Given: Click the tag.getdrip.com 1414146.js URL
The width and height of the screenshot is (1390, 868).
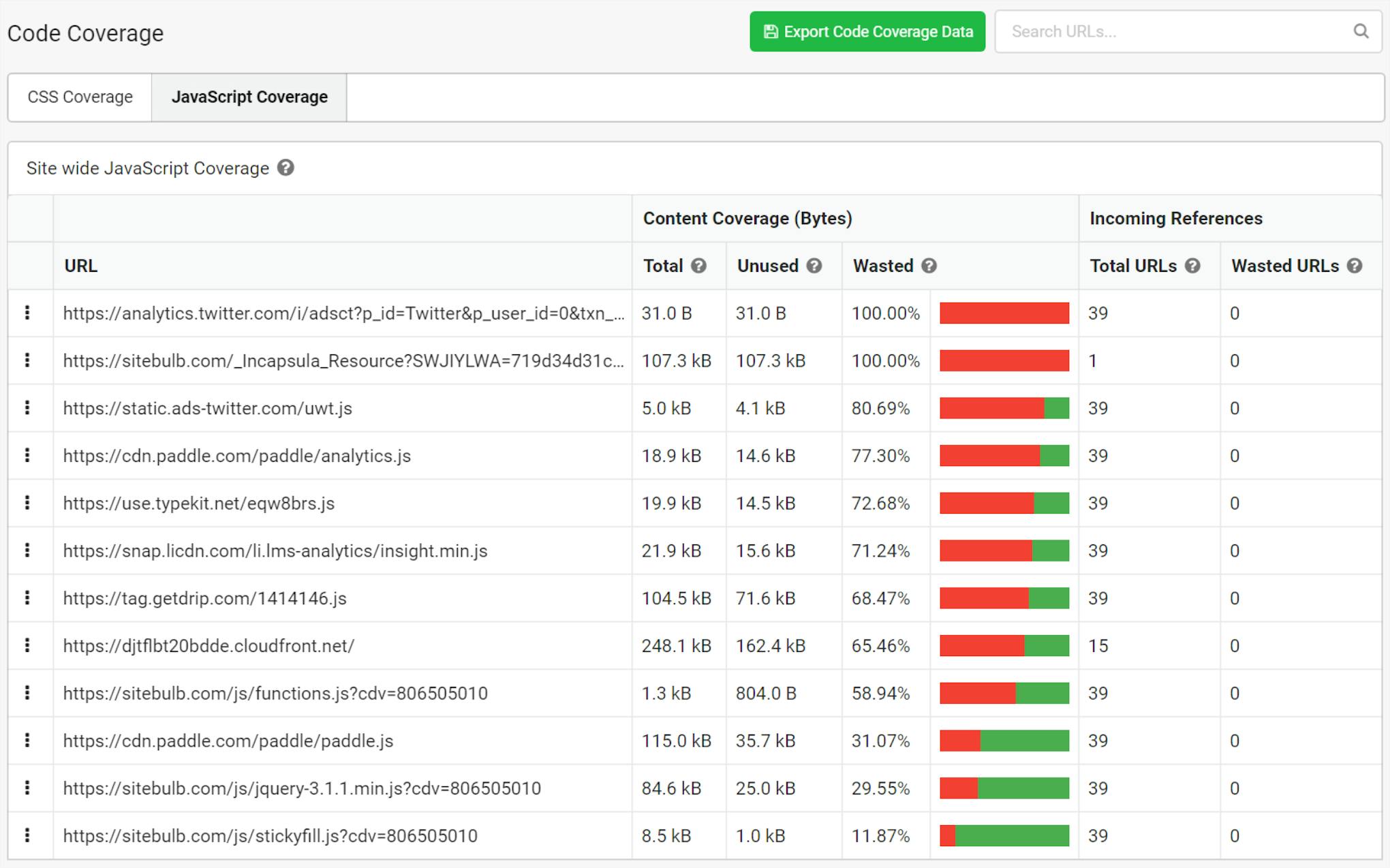Looking at the screenshot, I should tap(204, 598).
